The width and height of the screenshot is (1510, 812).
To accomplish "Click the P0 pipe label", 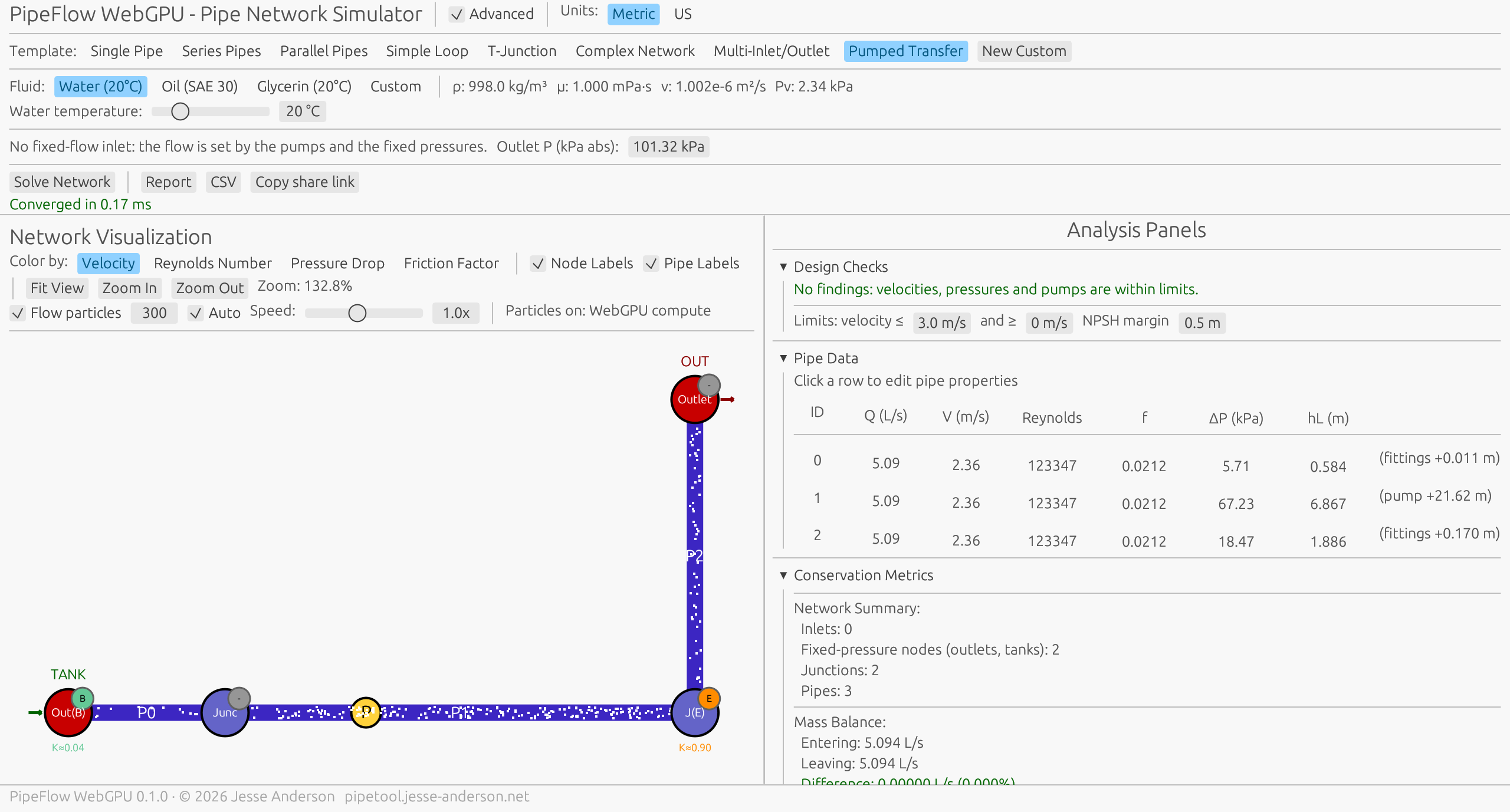I will click(146, 712).
